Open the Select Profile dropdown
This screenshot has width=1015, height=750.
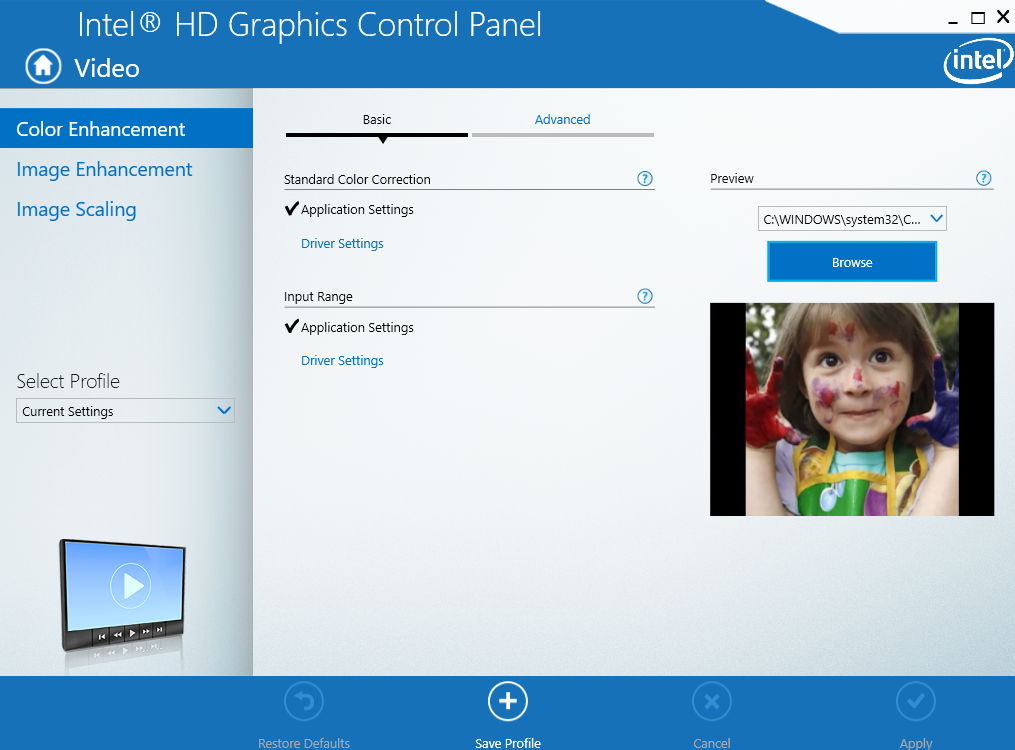pyautogui.click(x=125, y=411)
